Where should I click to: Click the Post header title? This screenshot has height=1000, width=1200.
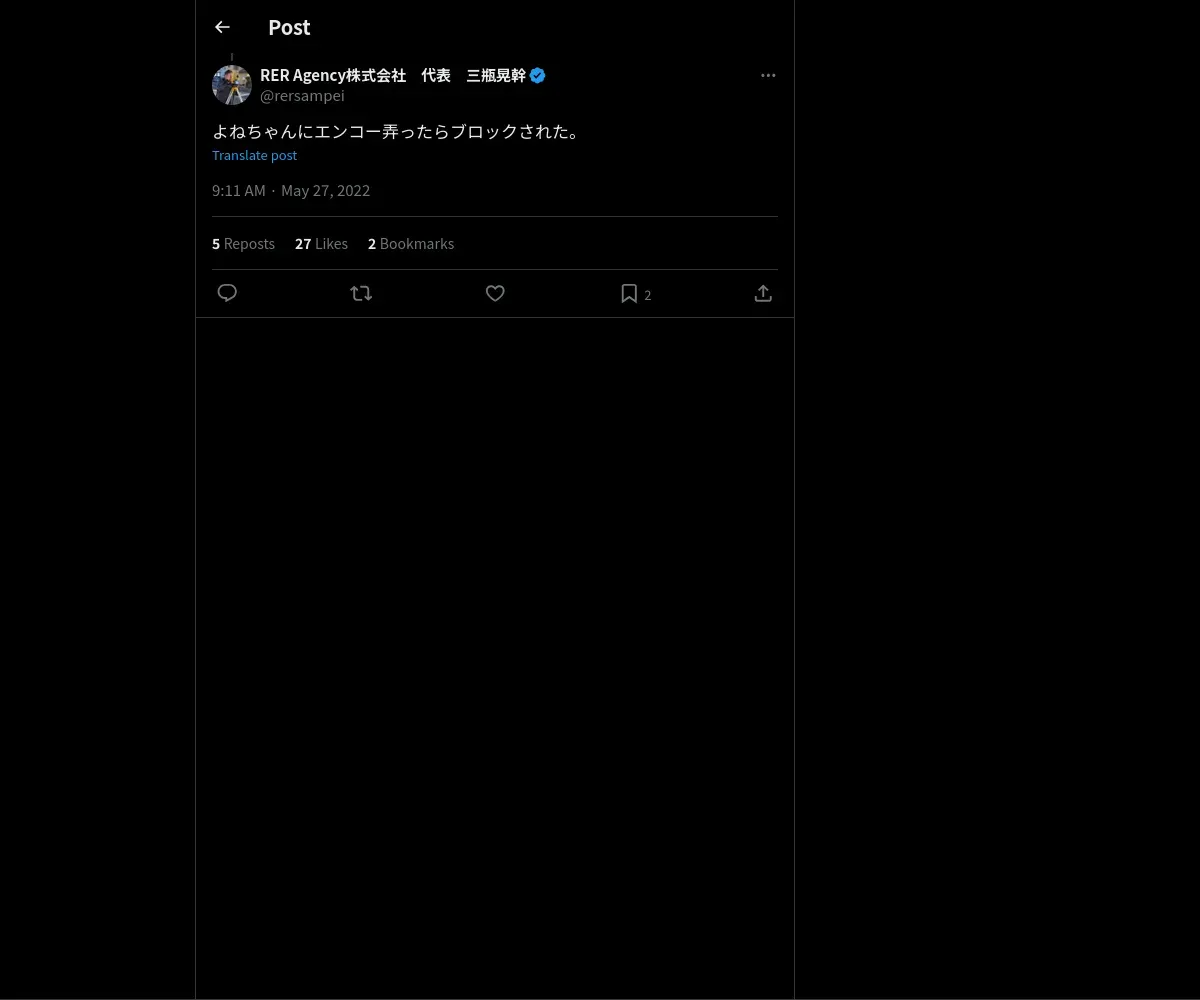[x=289, y=27]
